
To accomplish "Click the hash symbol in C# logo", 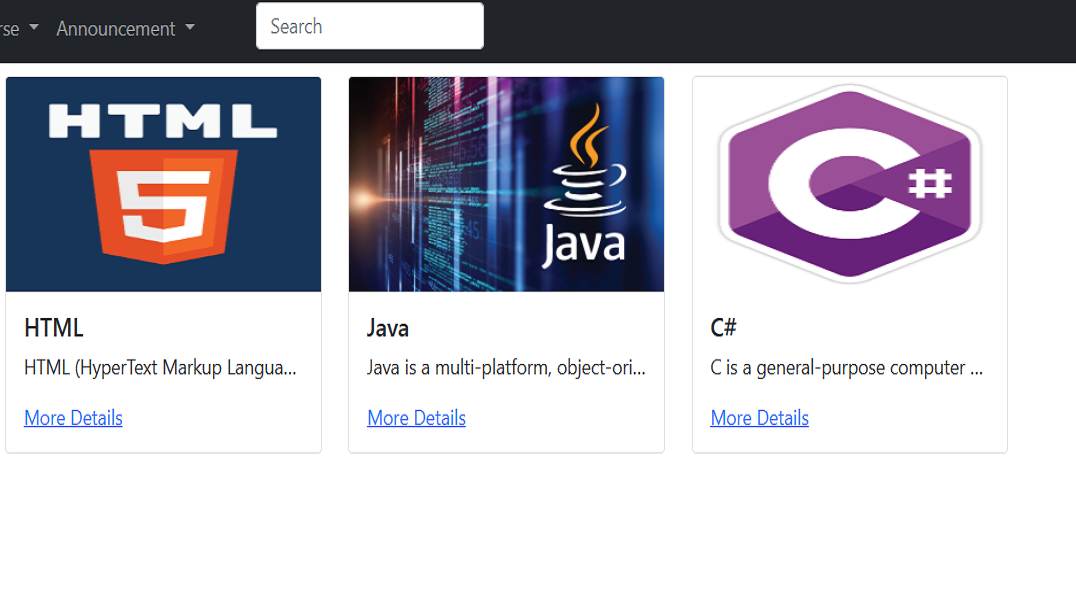I will pyautogui.click(x=930, y=183).
